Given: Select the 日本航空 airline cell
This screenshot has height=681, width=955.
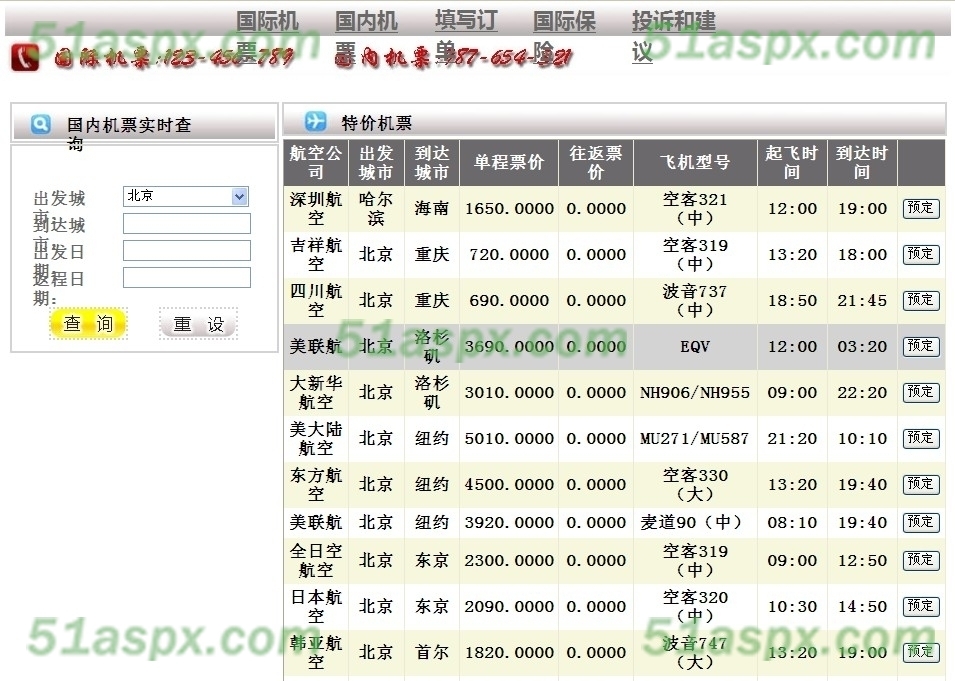Looking at the screenshot, I should tap(315, 606).
